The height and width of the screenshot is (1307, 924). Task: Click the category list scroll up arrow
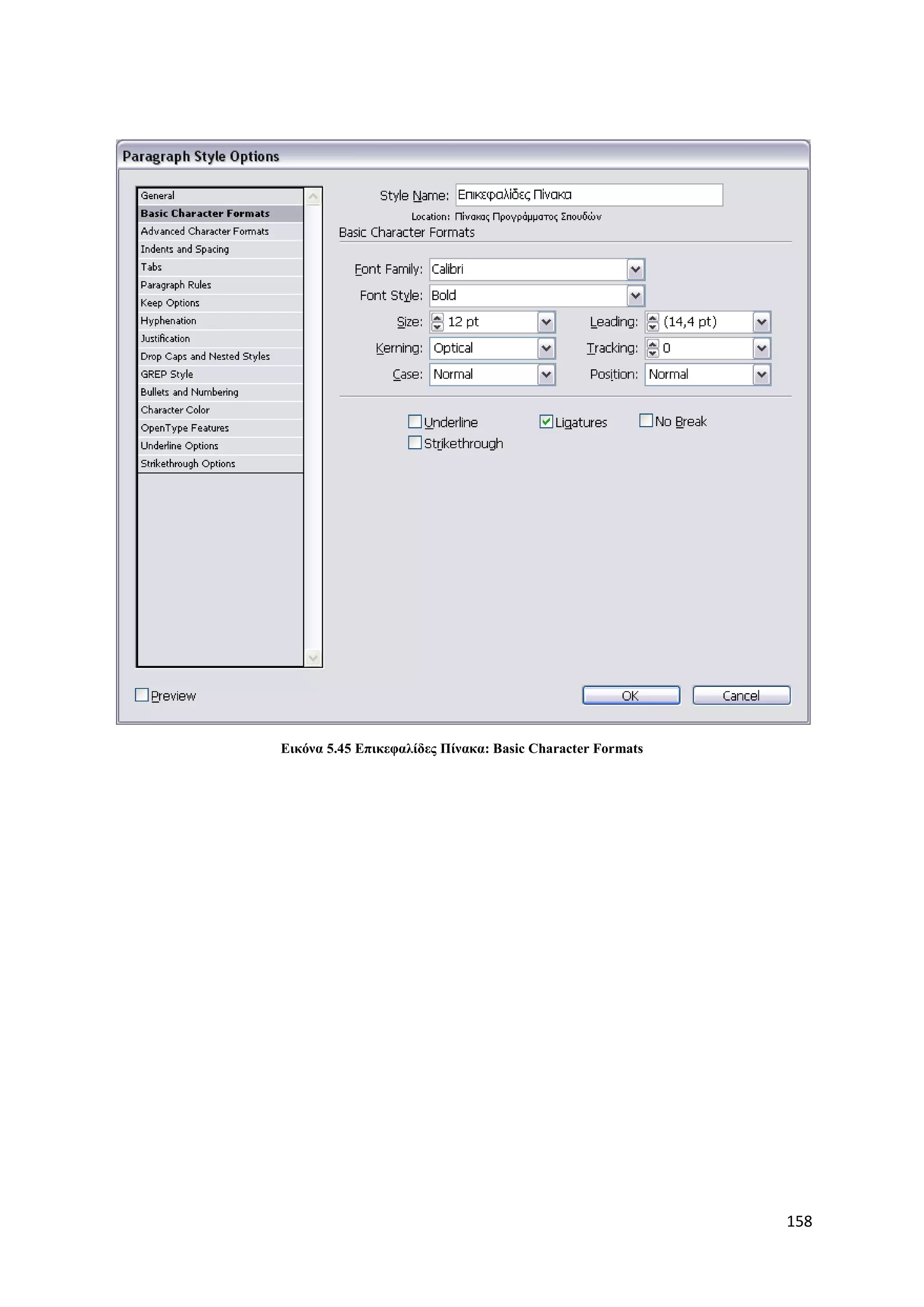[313, 197]
